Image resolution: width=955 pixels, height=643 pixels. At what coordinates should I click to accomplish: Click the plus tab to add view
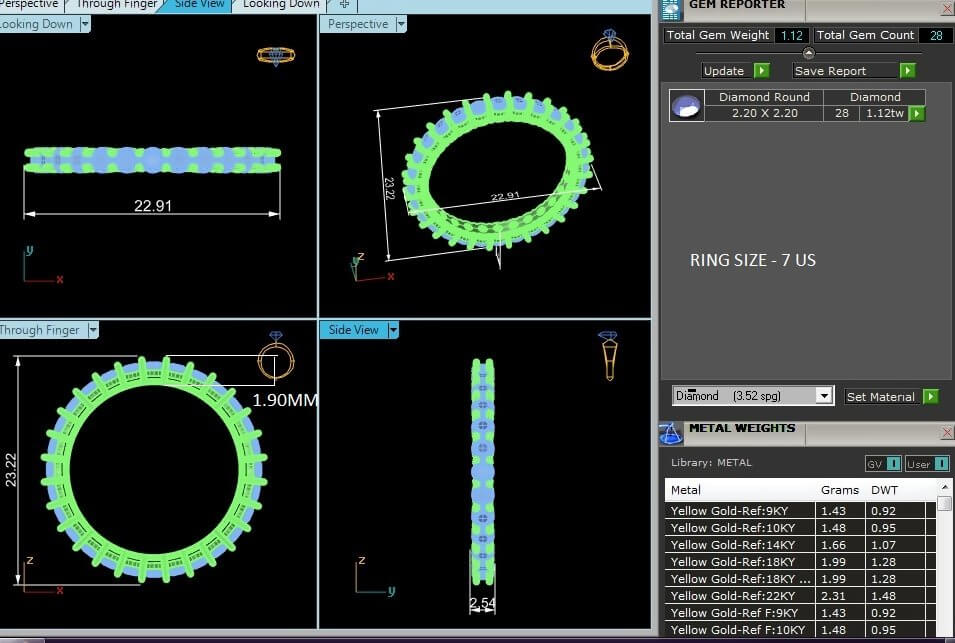(344, 4)
